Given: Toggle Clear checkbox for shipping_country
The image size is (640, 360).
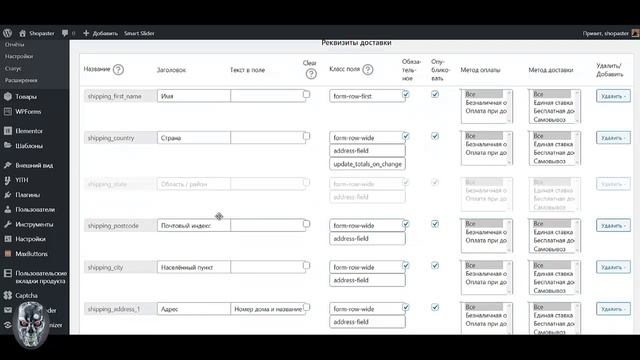Looking at the screenshot, I should coord(307,136).
